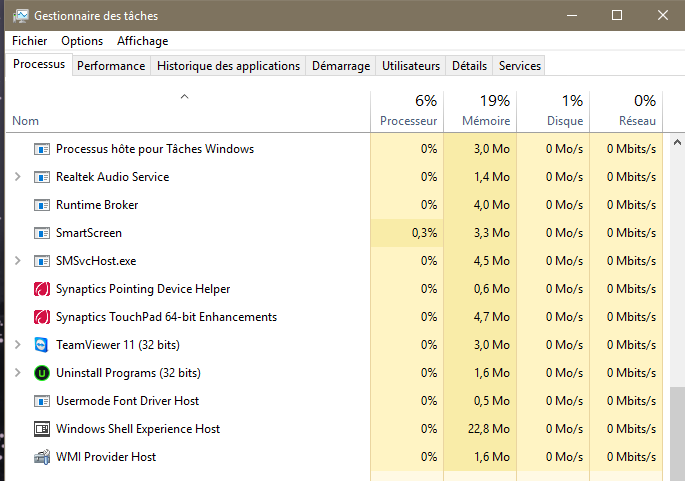Select the SmartScreen process name

click(x=89, y=233)
